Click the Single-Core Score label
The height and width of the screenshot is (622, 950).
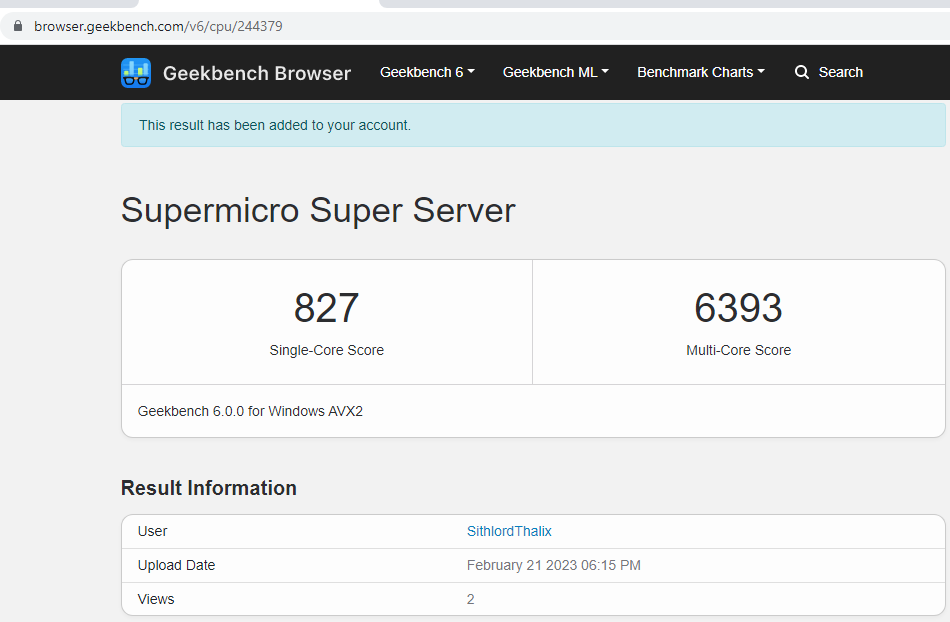click(x=327, y=350)
